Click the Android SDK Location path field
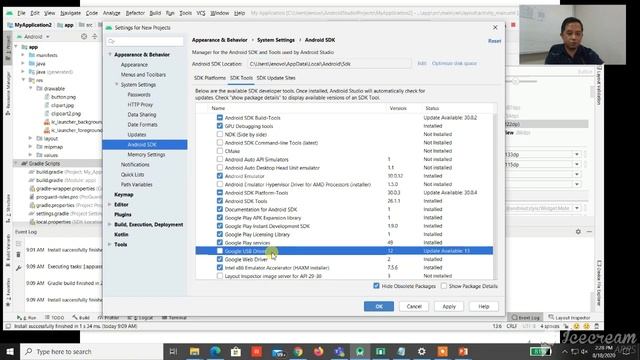640x360 pixels. (x=329, y=64)
